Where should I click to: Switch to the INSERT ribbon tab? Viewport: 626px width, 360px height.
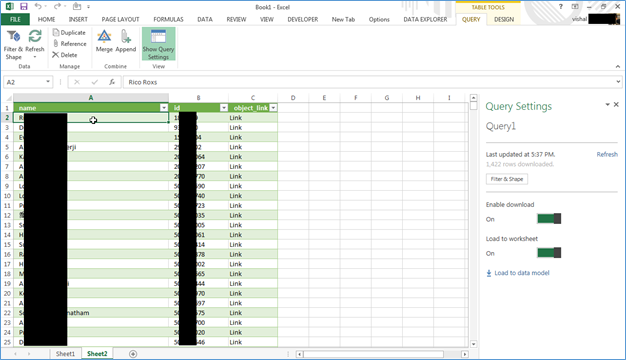coord(78,19)
